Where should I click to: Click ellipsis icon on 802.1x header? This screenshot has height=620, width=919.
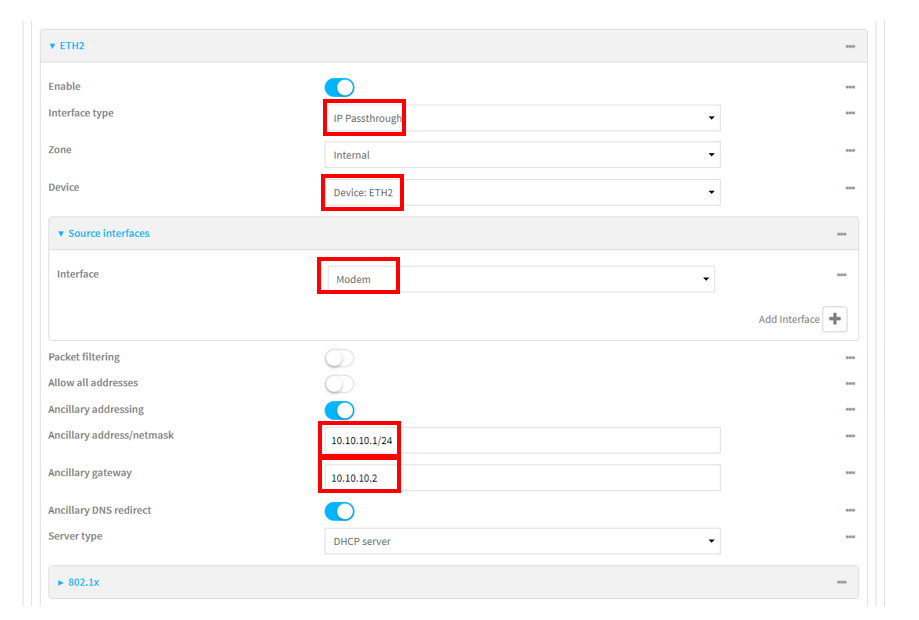coord(841,582)
